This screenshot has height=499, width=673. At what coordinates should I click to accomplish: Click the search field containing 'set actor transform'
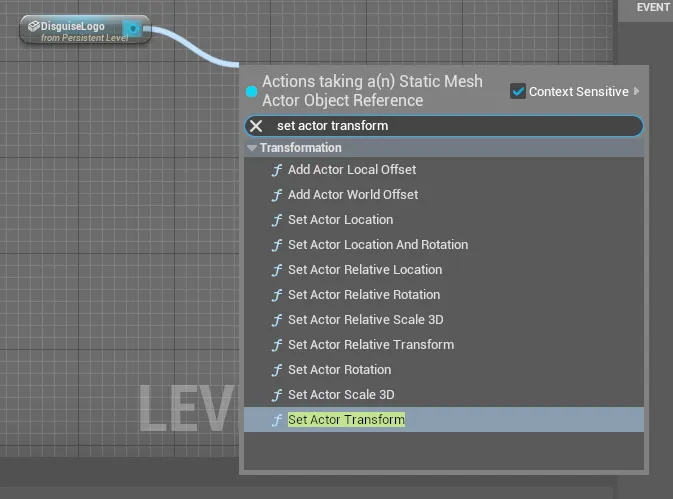click(450, 126)
